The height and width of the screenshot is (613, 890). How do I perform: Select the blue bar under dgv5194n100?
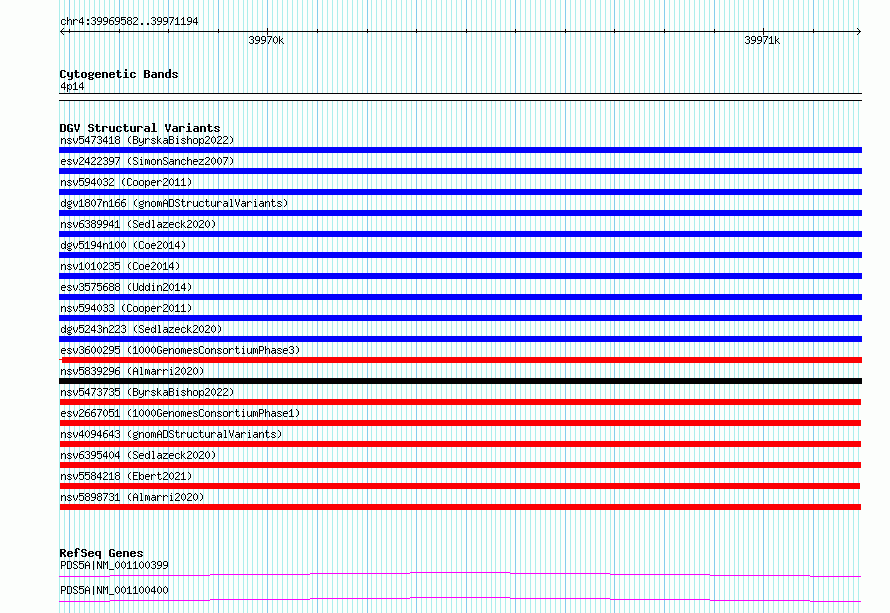(x=460, y=255)
